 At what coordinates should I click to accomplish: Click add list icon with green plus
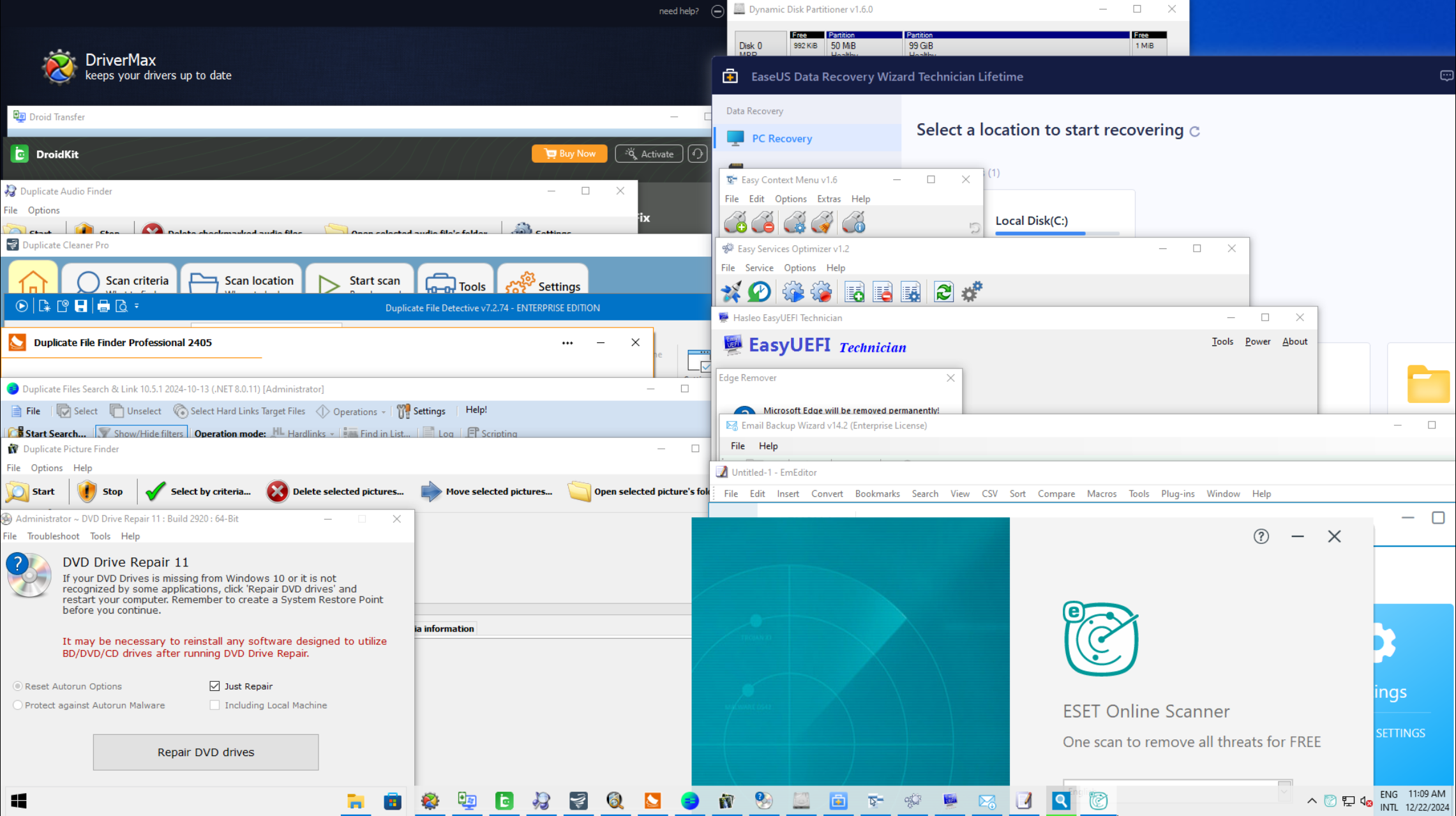[854, 292]
